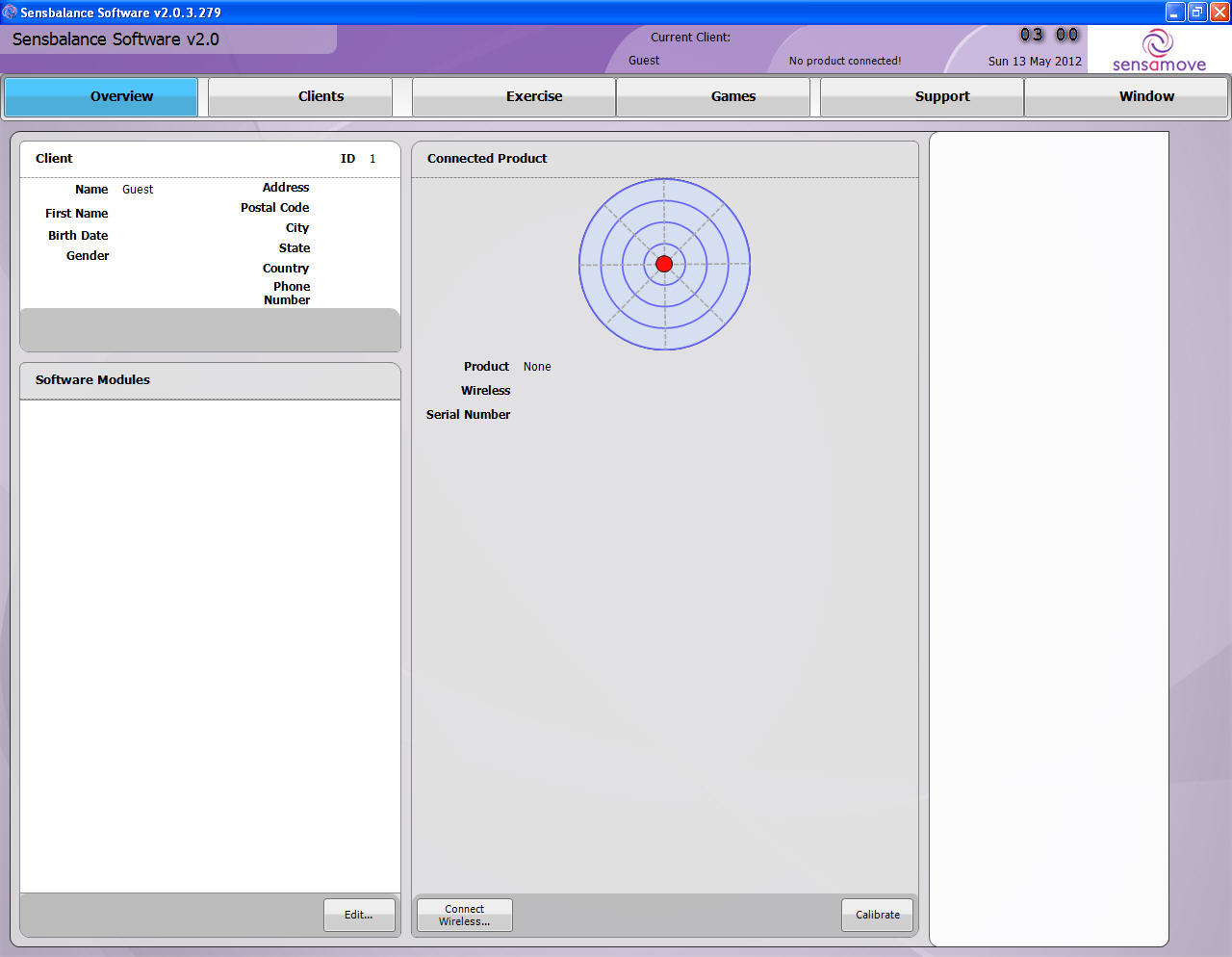The image size is (1232, 957).
Task: Click the 'City' label
Action: pos(297,228)
